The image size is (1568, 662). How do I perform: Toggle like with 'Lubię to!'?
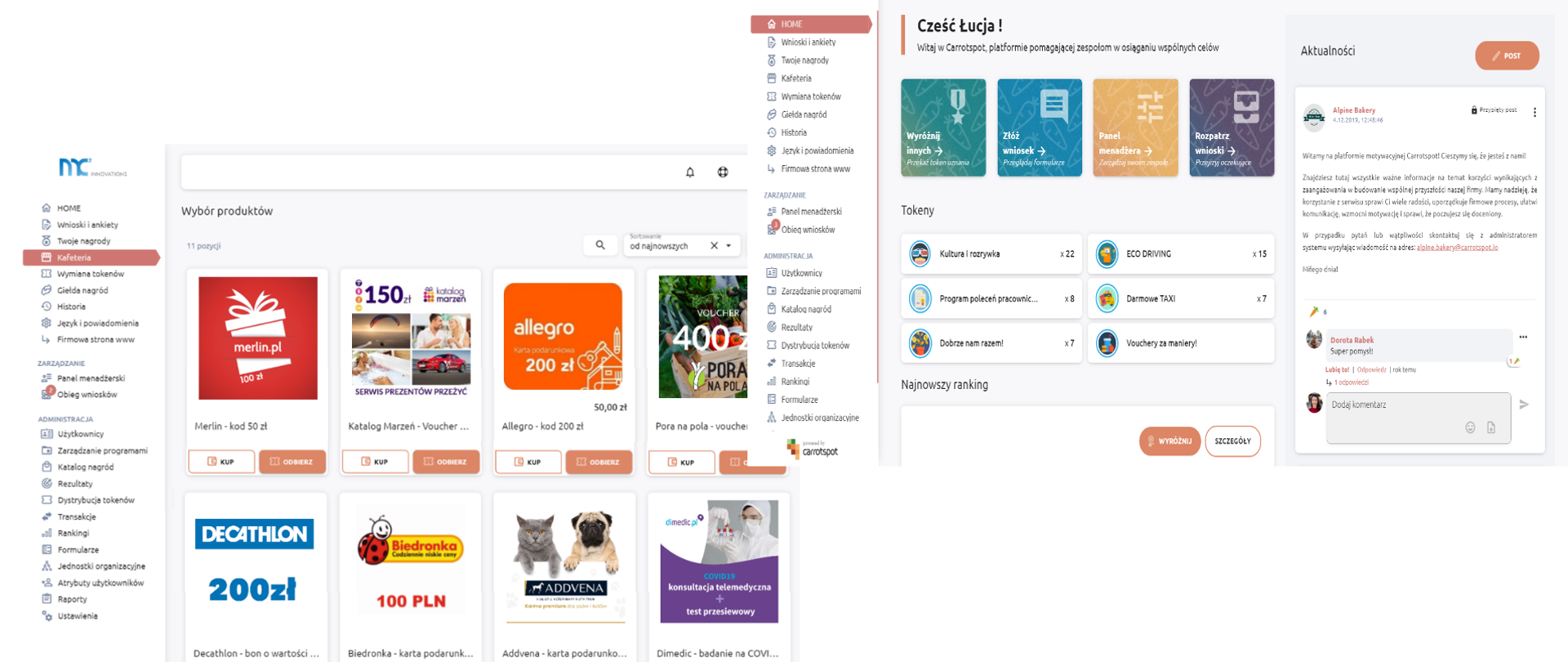(1337, 369)
